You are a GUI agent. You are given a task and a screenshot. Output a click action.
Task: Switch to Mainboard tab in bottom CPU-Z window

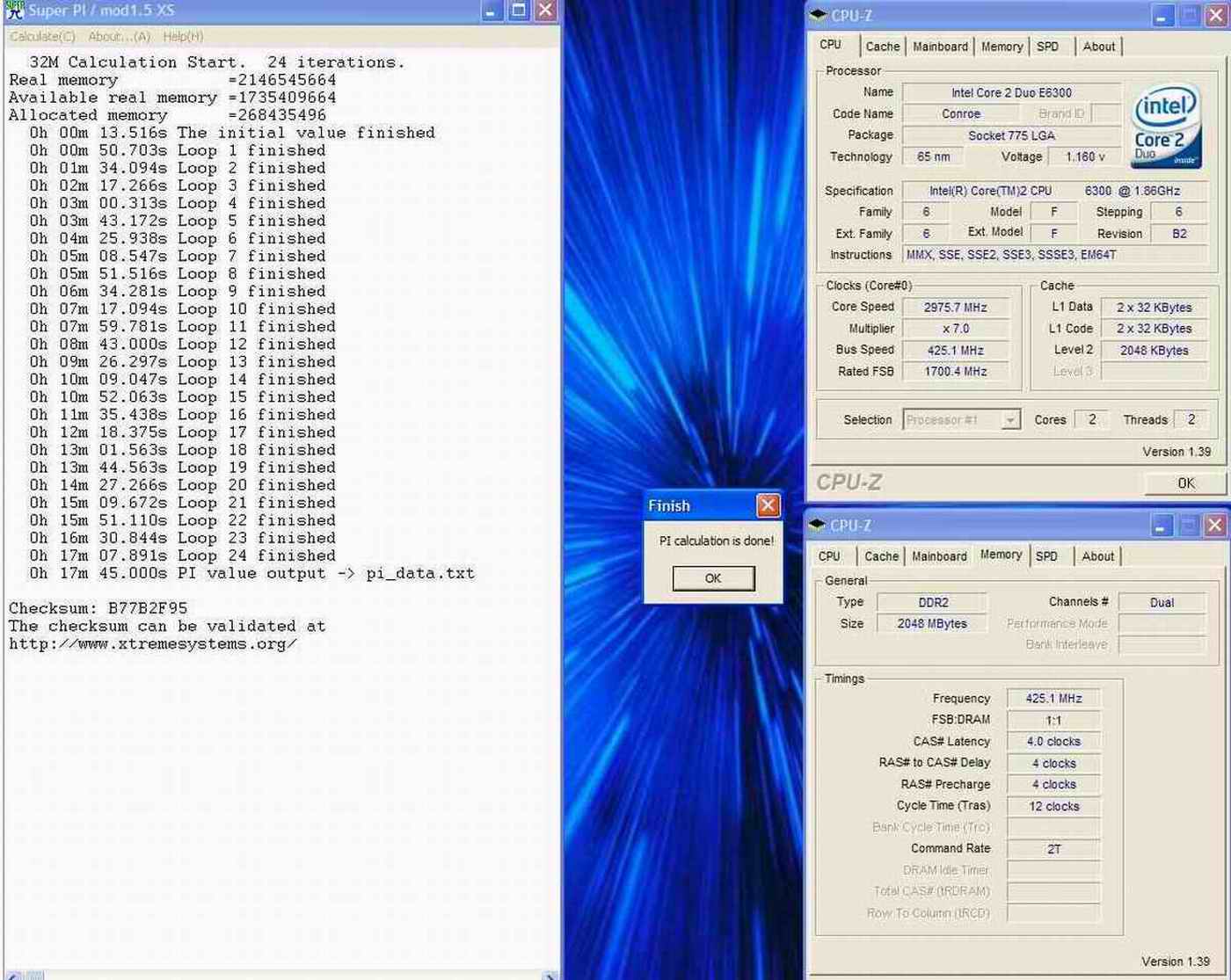(x=939, y=556)
